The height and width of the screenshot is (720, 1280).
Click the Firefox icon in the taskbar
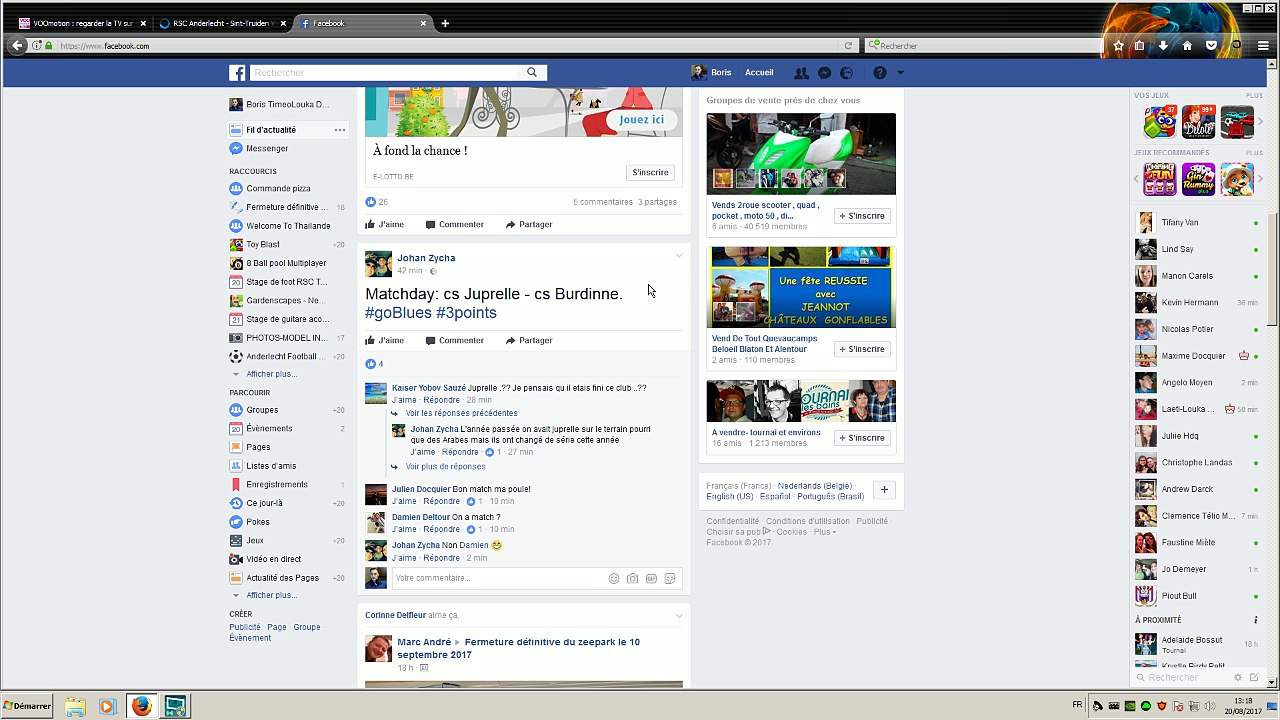point(141,706)
